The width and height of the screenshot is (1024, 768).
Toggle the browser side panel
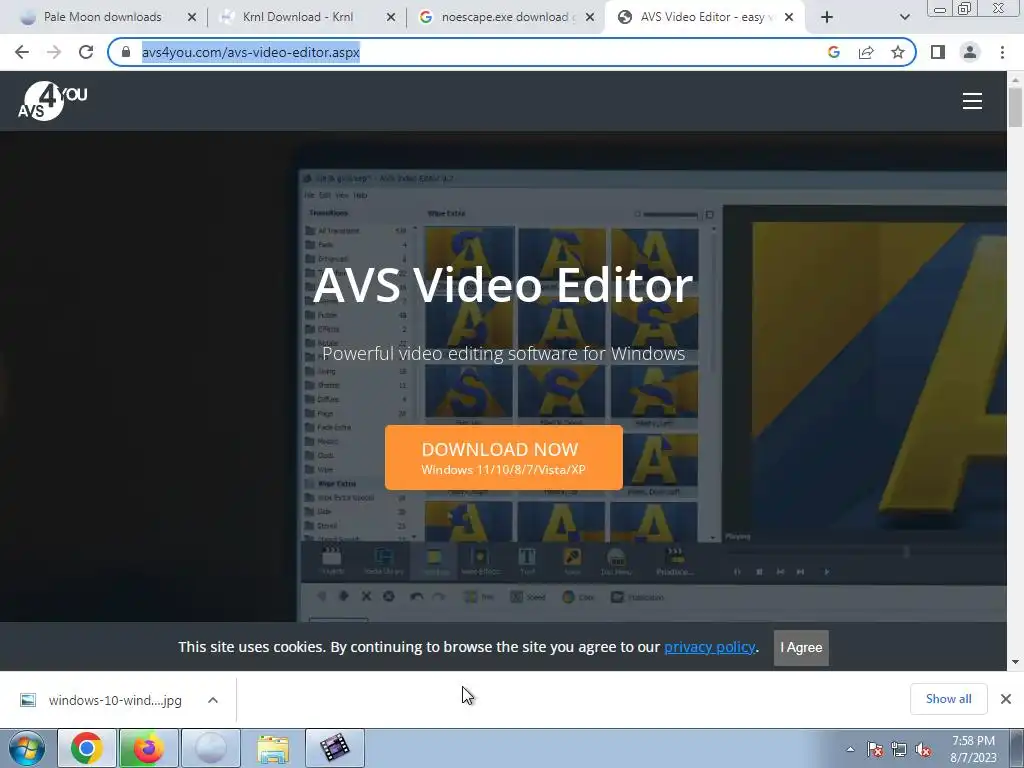point(938,52)
